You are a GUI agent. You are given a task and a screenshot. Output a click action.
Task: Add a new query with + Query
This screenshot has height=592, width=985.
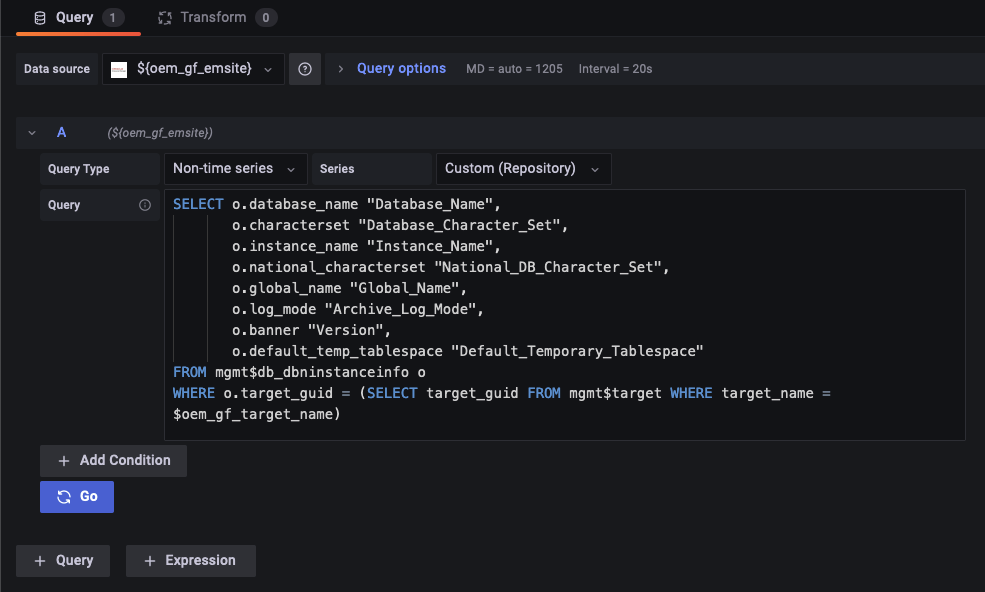[63, 561]
